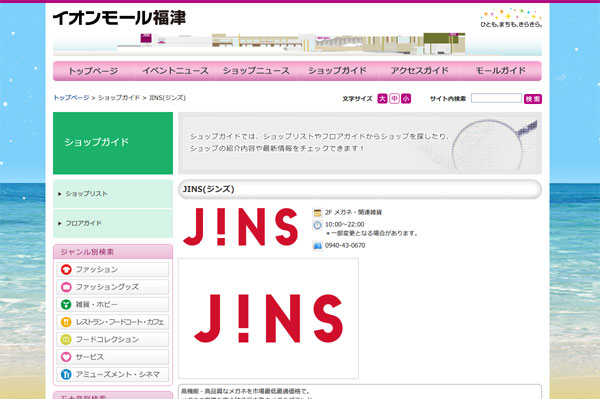Click the phone icon beside 0940-43-0670
The height and width of the screenshot is (399, 600).
coord(317,246)
